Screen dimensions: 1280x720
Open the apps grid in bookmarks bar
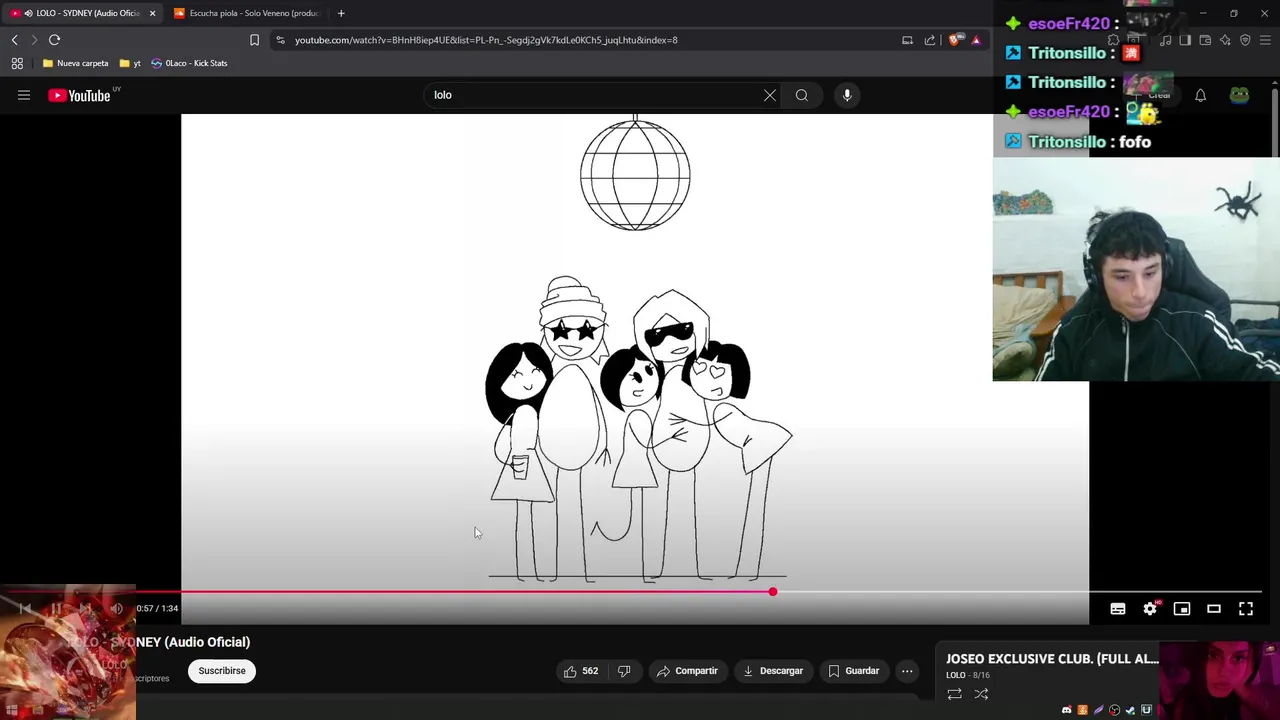coord(17,63)
